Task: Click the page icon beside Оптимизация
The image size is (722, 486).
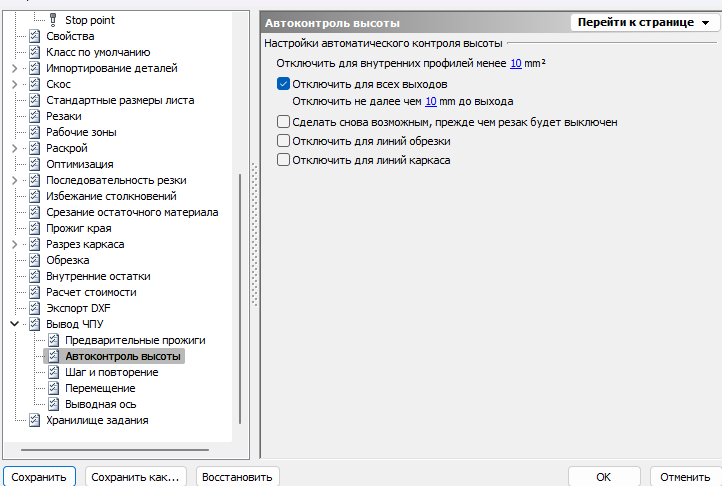Action: point(35,164)
